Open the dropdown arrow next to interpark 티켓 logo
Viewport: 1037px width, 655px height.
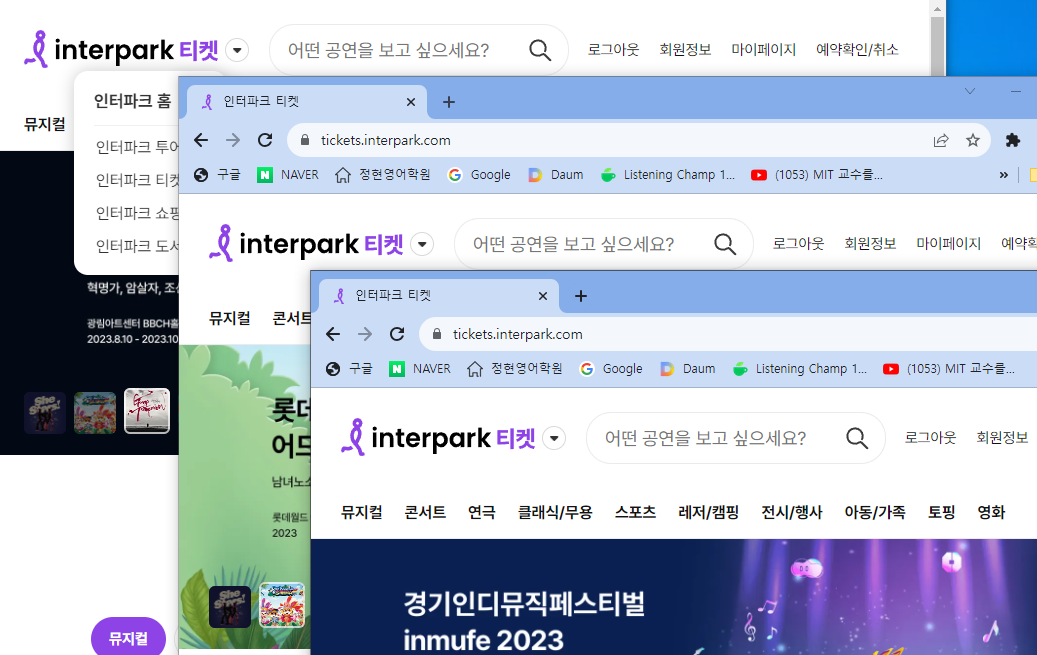[x=555, y=438]
